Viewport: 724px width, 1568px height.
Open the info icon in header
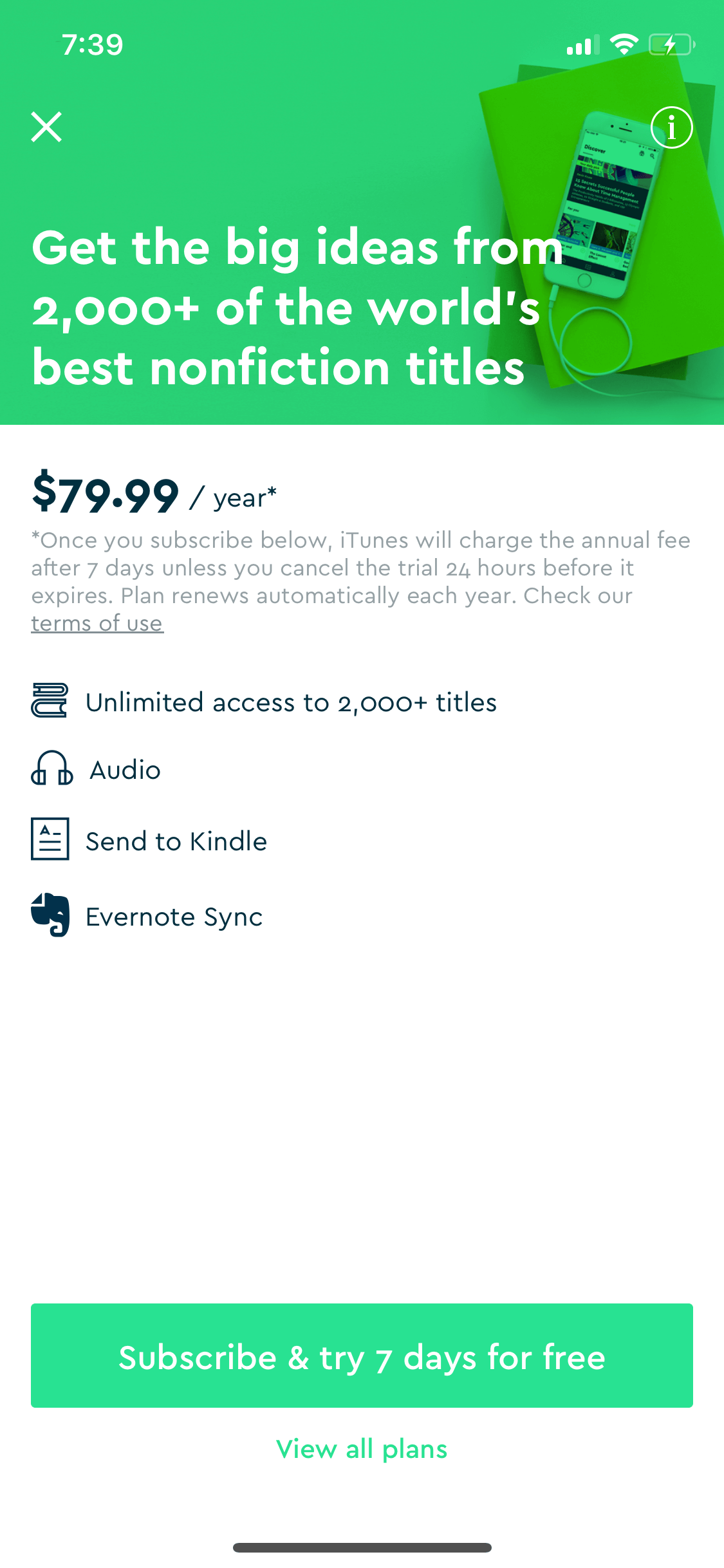(x=671, y=127)
